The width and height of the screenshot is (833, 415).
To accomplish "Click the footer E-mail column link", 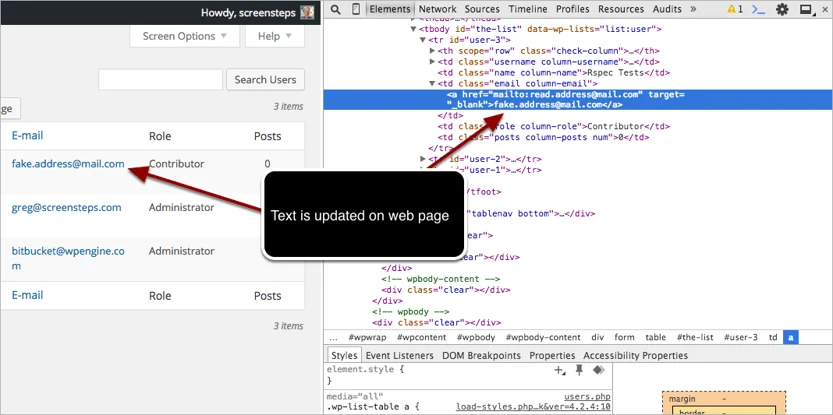I will 27,295.
